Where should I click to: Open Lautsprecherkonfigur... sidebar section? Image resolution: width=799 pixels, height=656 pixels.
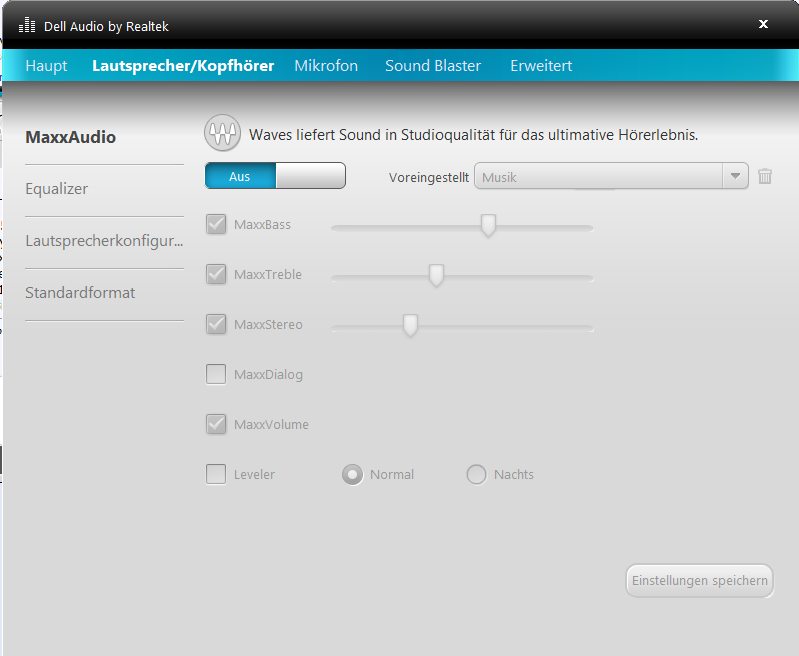coord(104,241)
